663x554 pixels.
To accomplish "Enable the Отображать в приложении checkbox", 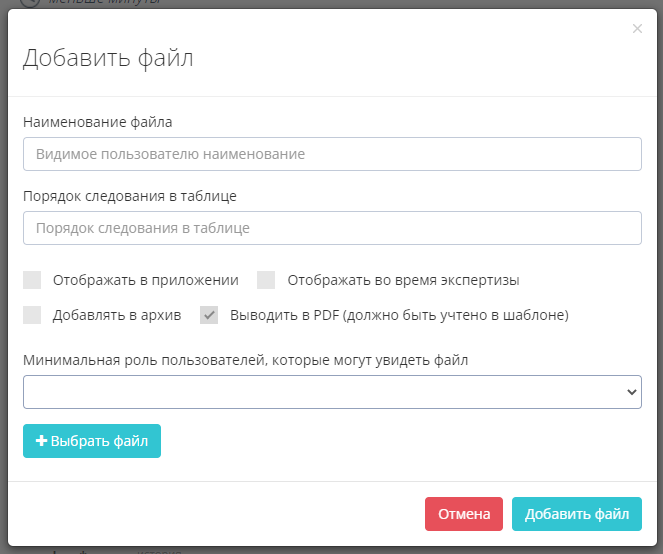I will [33, 280].
